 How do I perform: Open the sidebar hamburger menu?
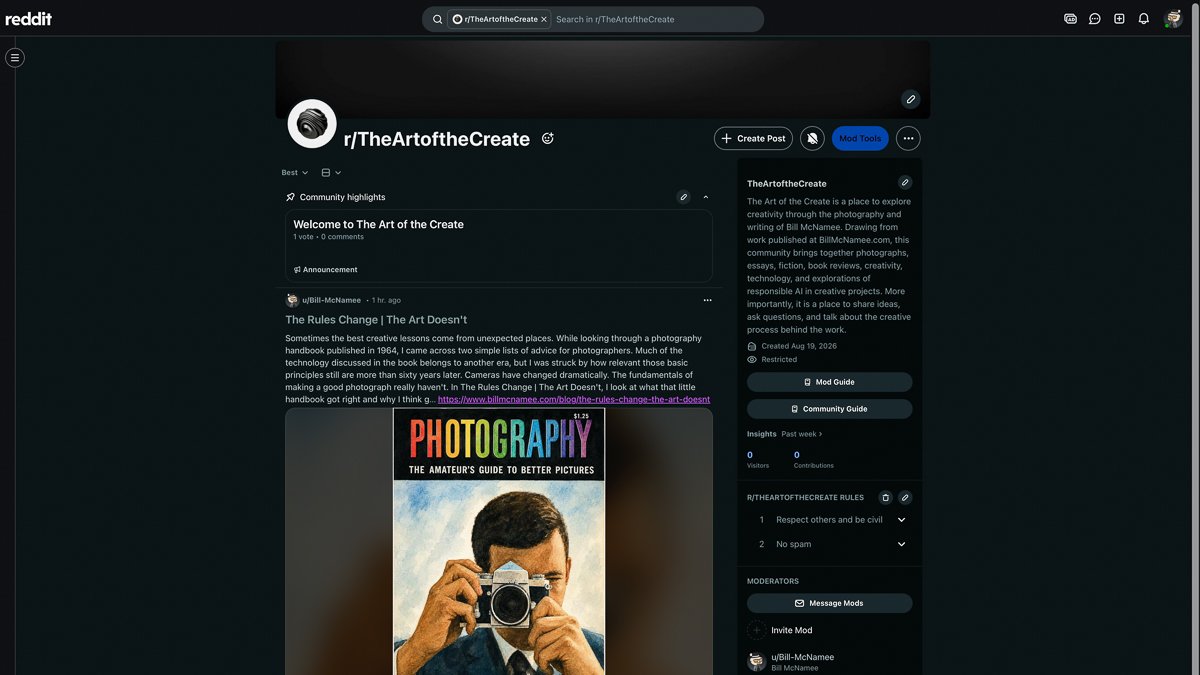click(x=15, y=57)
